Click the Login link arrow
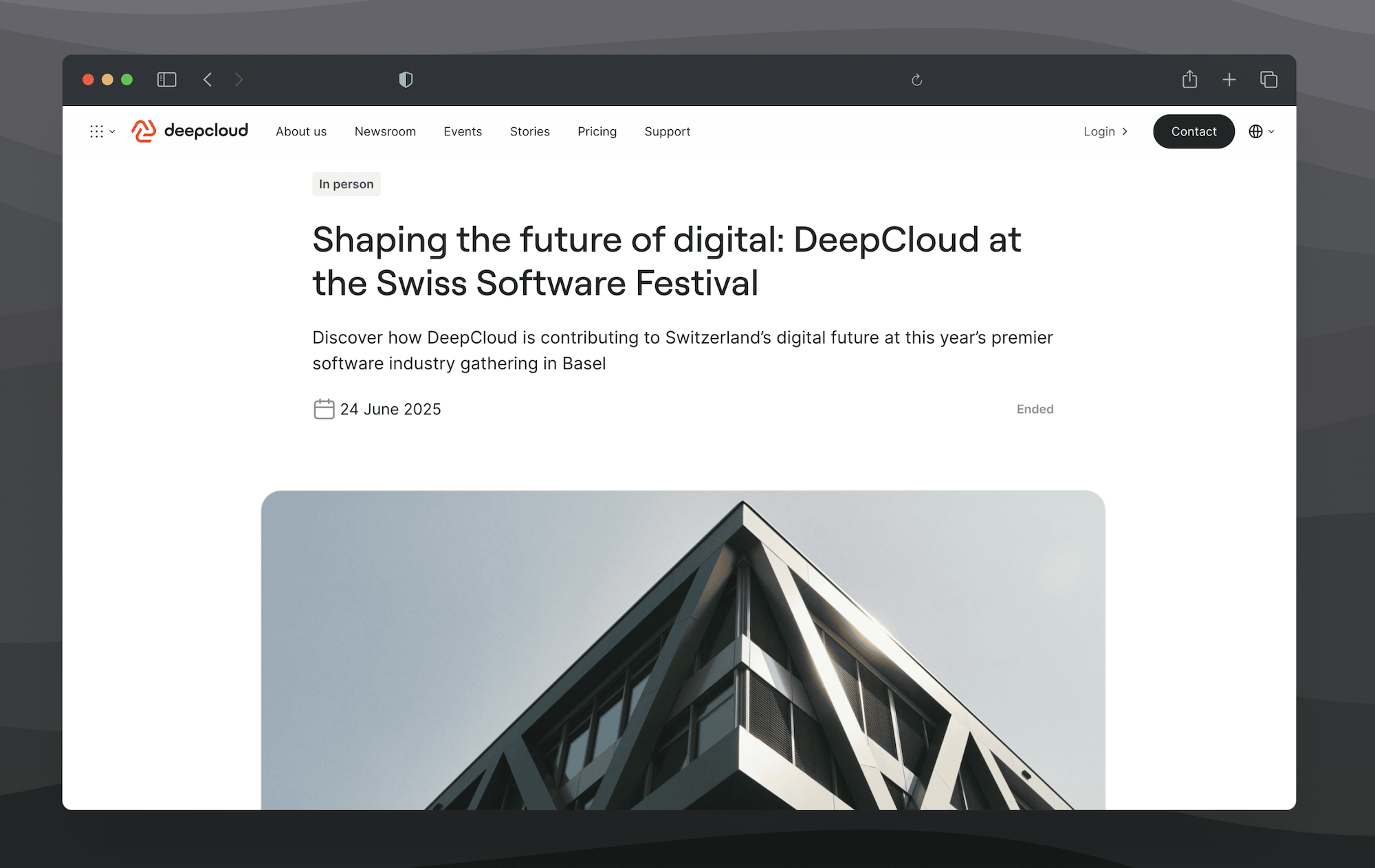 [x=1125, y=131]
